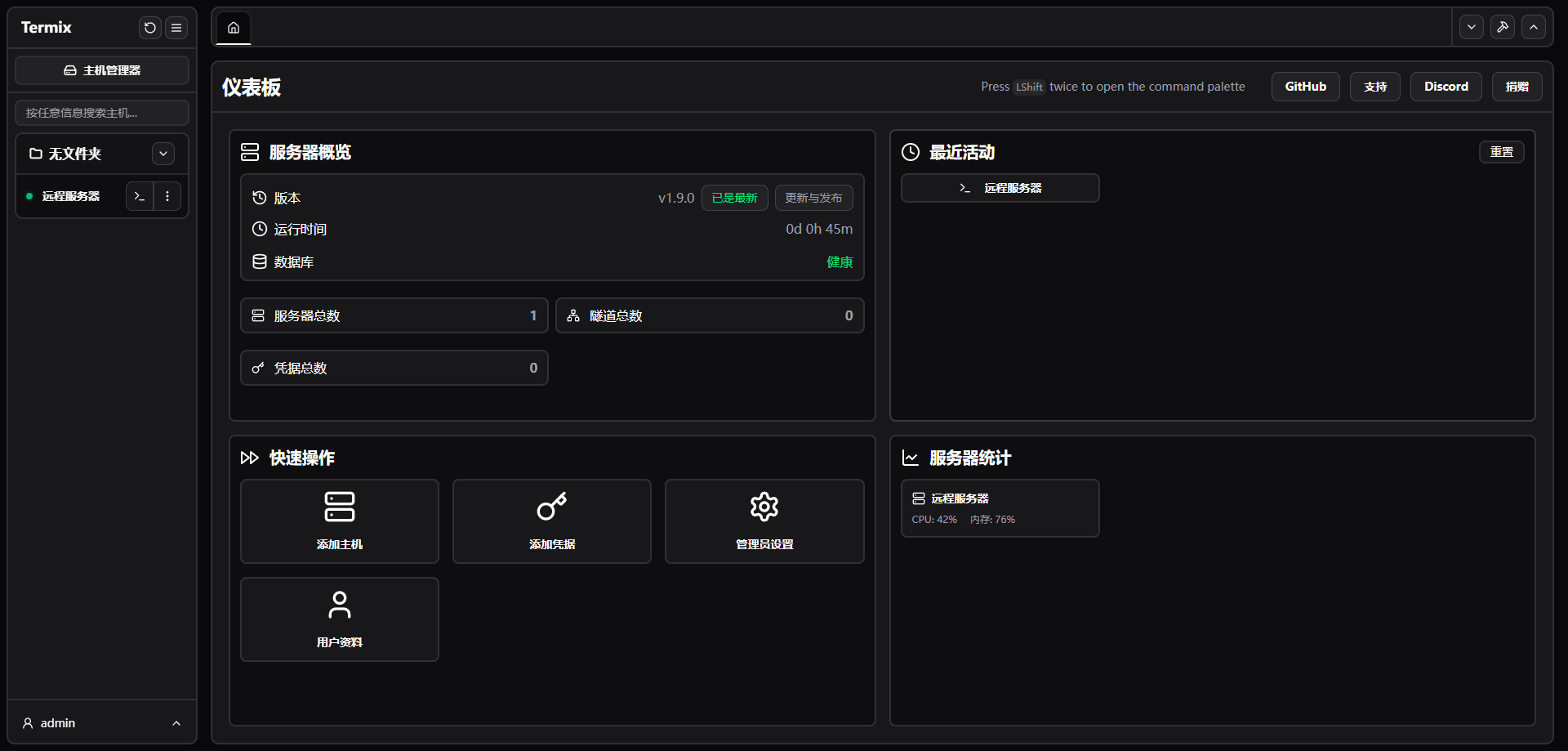Click the 添加凭据 key icon tile
Screen dimensions: 1568x751
(552, 521)
